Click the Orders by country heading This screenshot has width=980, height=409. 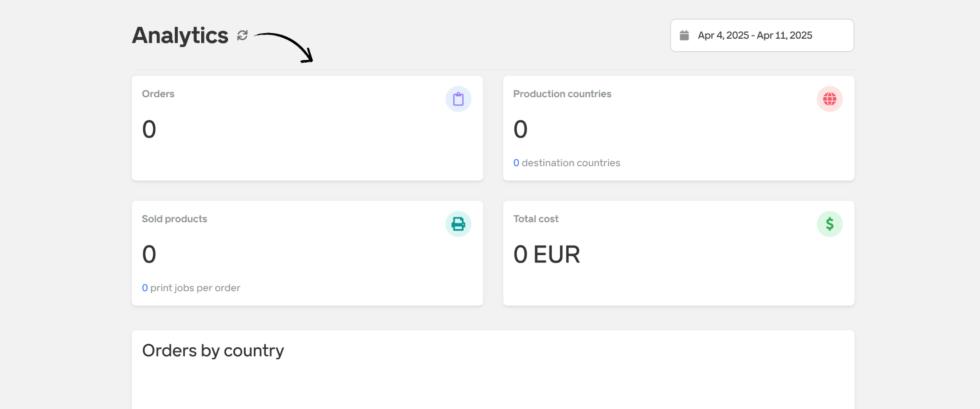tap(213, 351)
